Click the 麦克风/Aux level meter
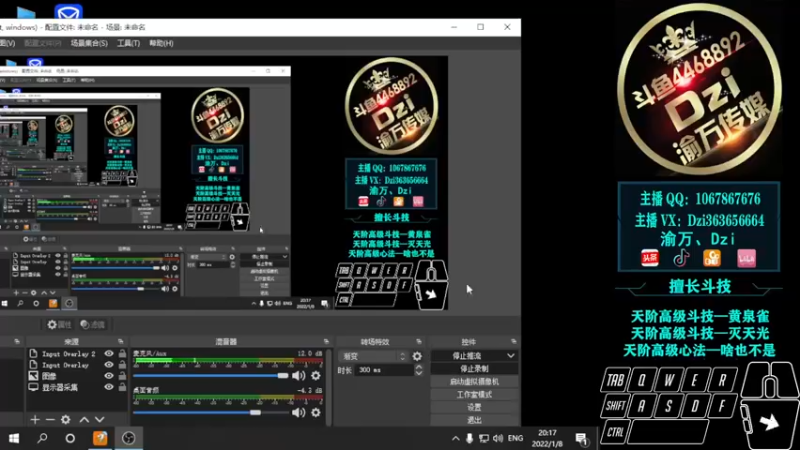Viewport: 800px width, 450px height. click(x=228, y=362)
